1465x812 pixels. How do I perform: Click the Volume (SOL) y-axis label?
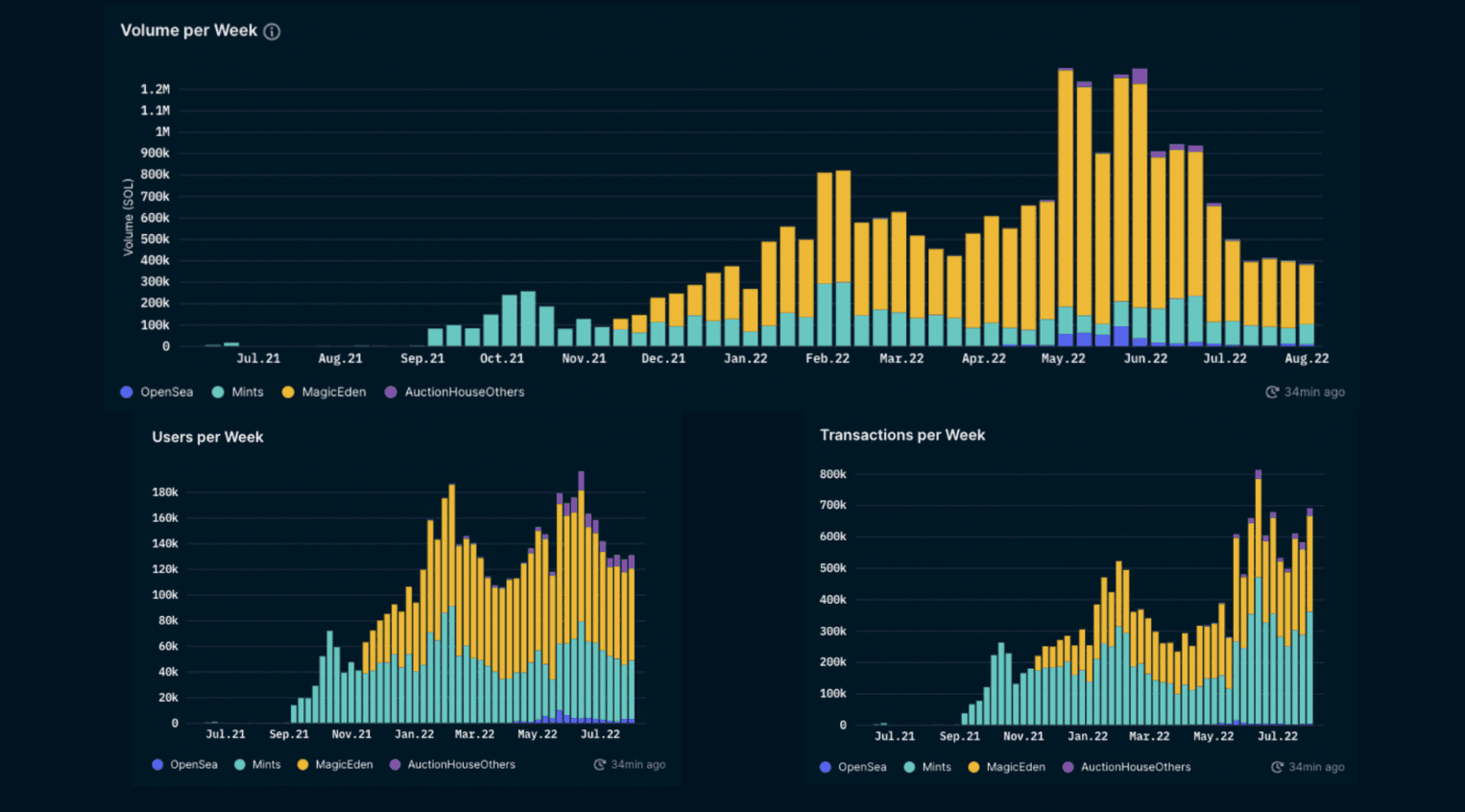[x=128, y=217]
